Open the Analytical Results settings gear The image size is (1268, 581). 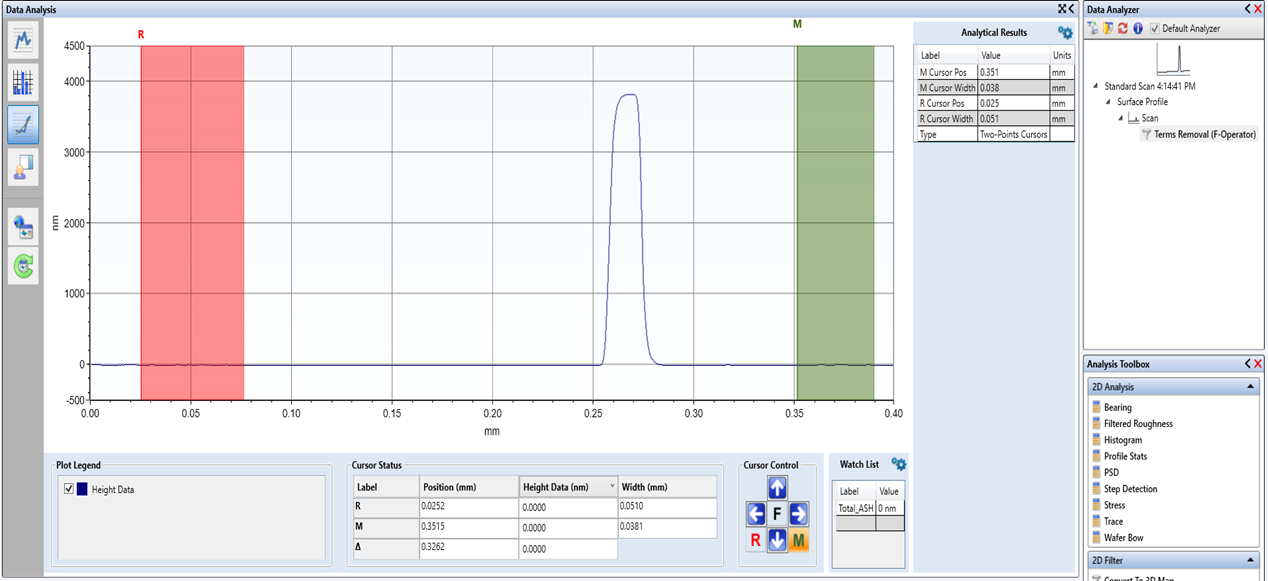[1065, 32]
